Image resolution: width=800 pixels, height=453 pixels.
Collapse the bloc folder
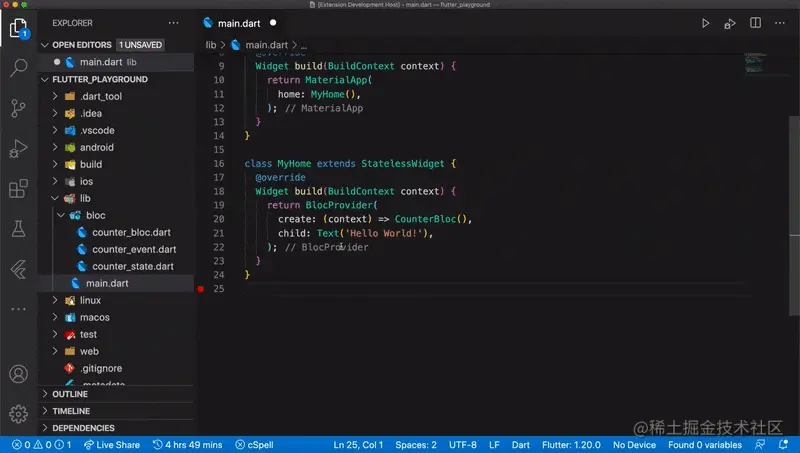116,215
